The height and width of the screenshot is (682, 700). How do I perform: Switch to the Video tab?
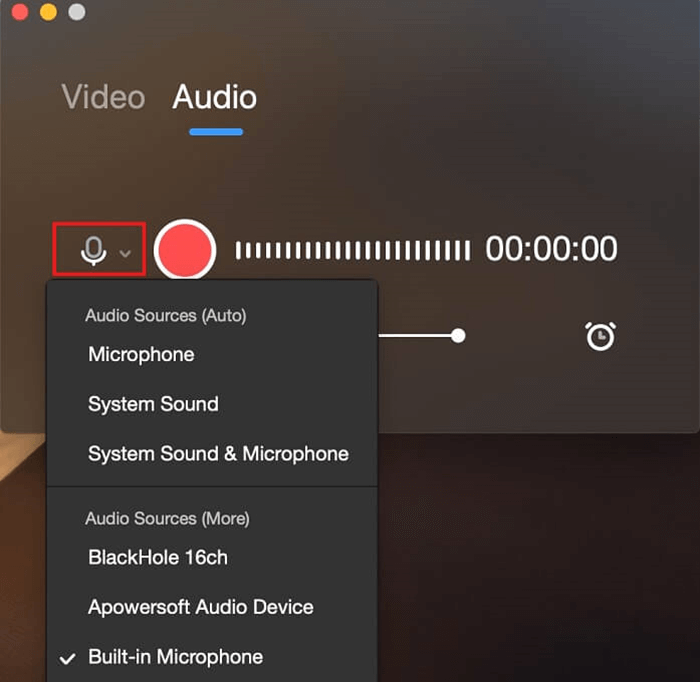click(103, 97)
